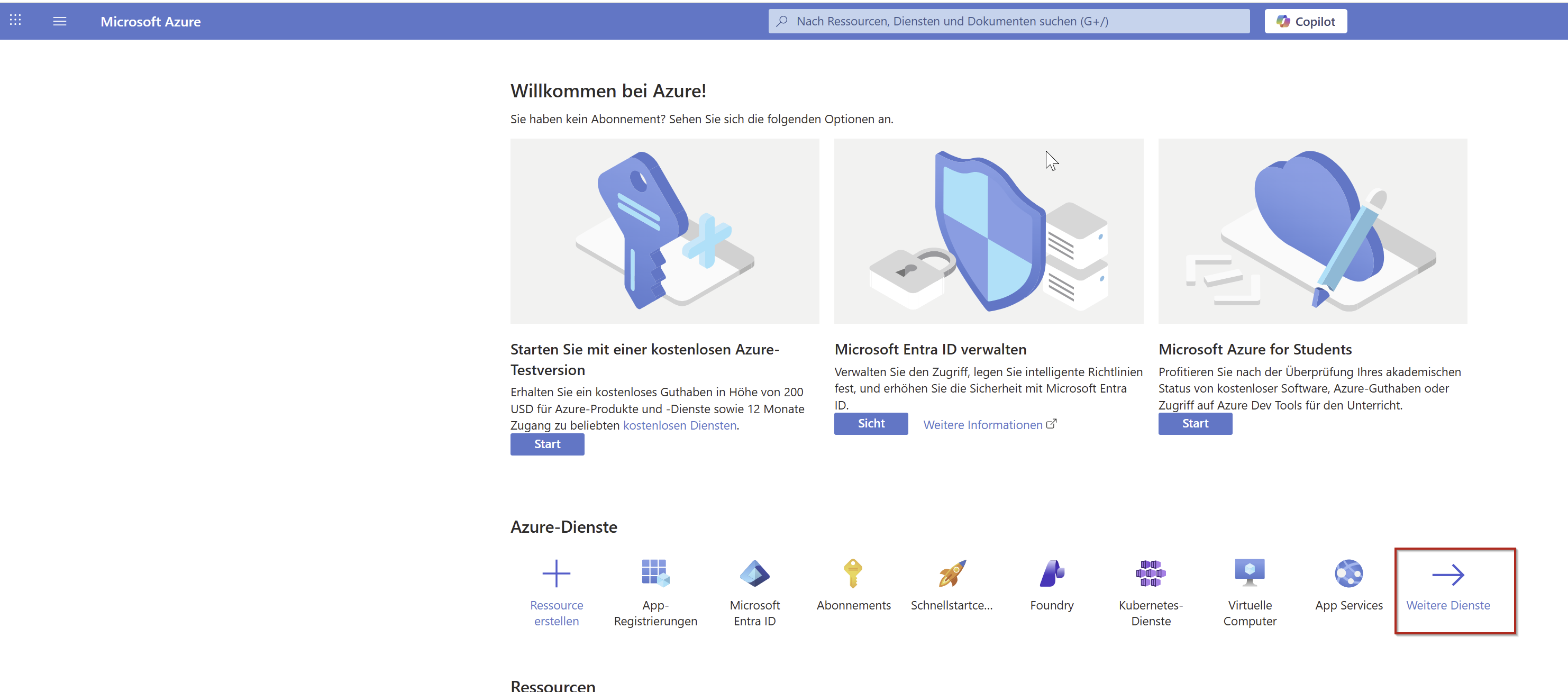Click the 'Willkommen bei Azure!' heading

point(608,90)
